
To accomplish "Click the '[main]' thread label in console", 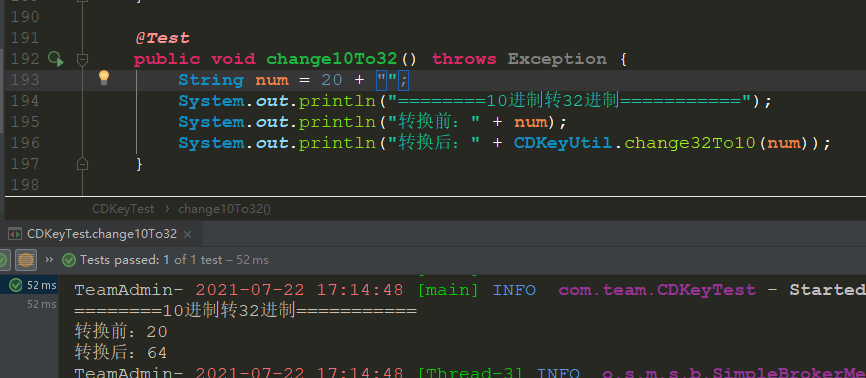I will tap(448, 290).
